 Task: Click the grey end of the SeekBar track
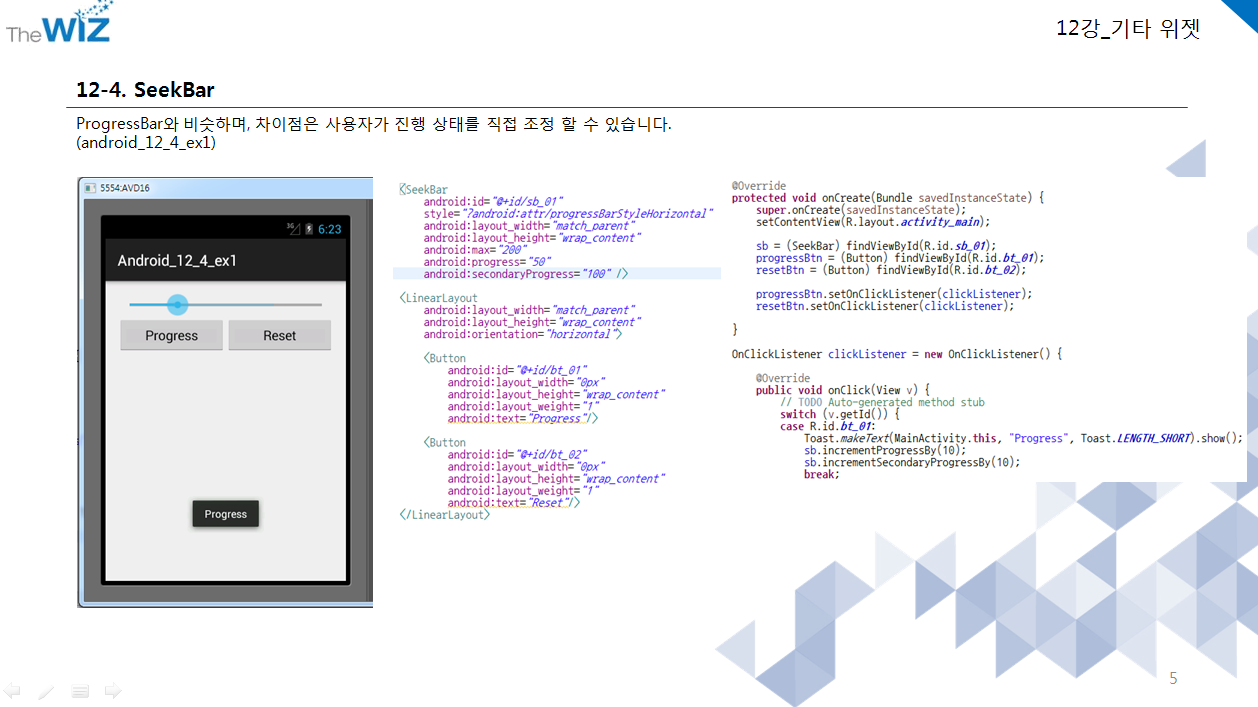click(x=298, y=304)
